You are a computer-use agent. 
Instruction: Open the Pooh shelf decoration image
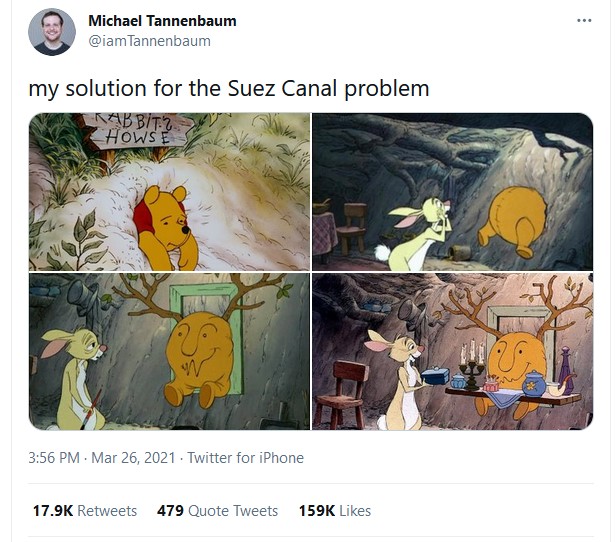[x=453, y=351]
